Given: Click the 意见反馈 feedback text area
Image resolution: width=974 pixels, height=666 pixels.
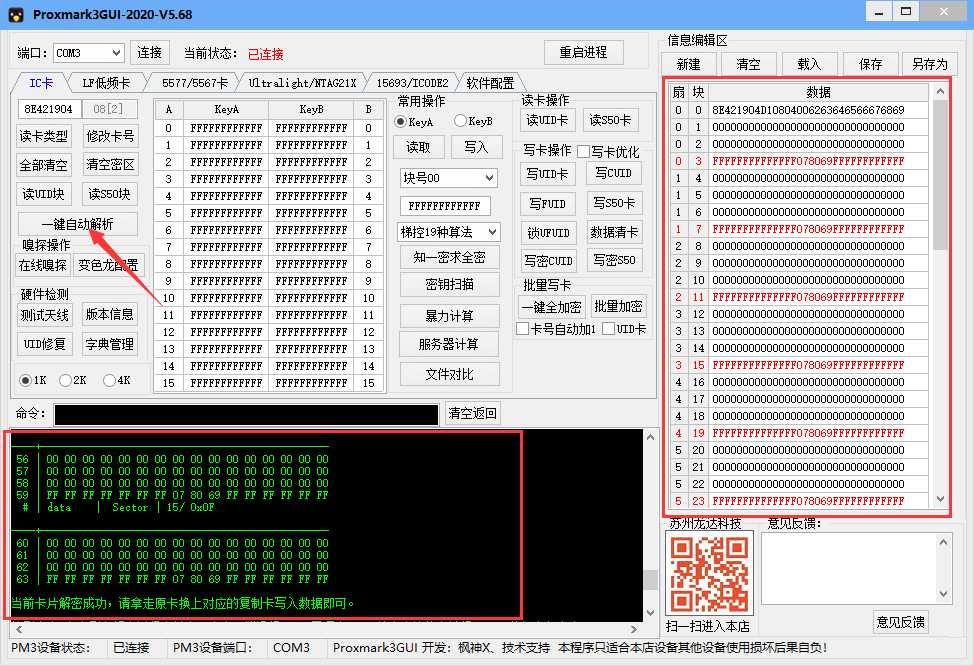Looking at the screenshot, I should [x=857, y=568].
